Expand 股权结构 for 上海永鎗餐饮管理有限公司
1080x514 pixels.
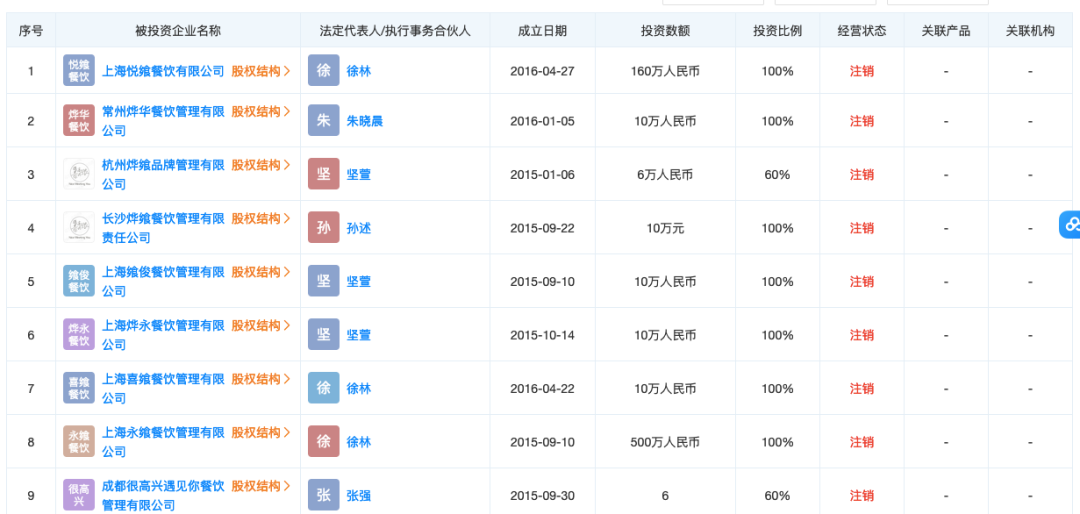pyautogui.click(x=261, y=432)
